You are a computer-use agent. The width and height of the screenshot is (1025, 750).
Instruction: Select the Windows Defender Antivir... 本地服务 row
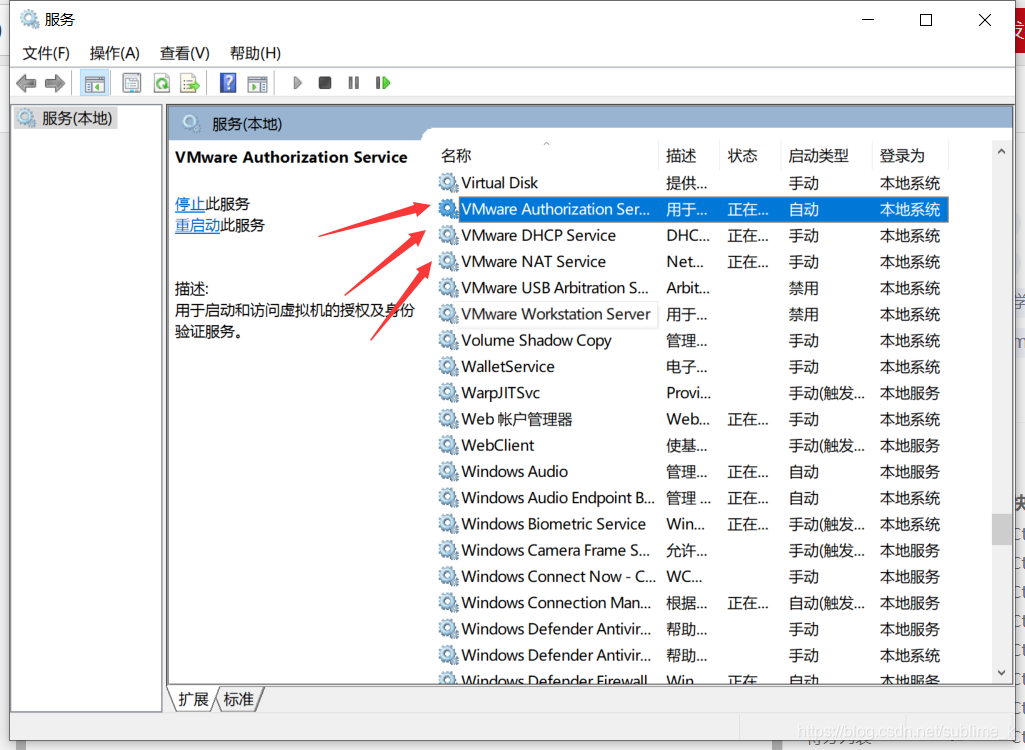(x=693, y=628)
